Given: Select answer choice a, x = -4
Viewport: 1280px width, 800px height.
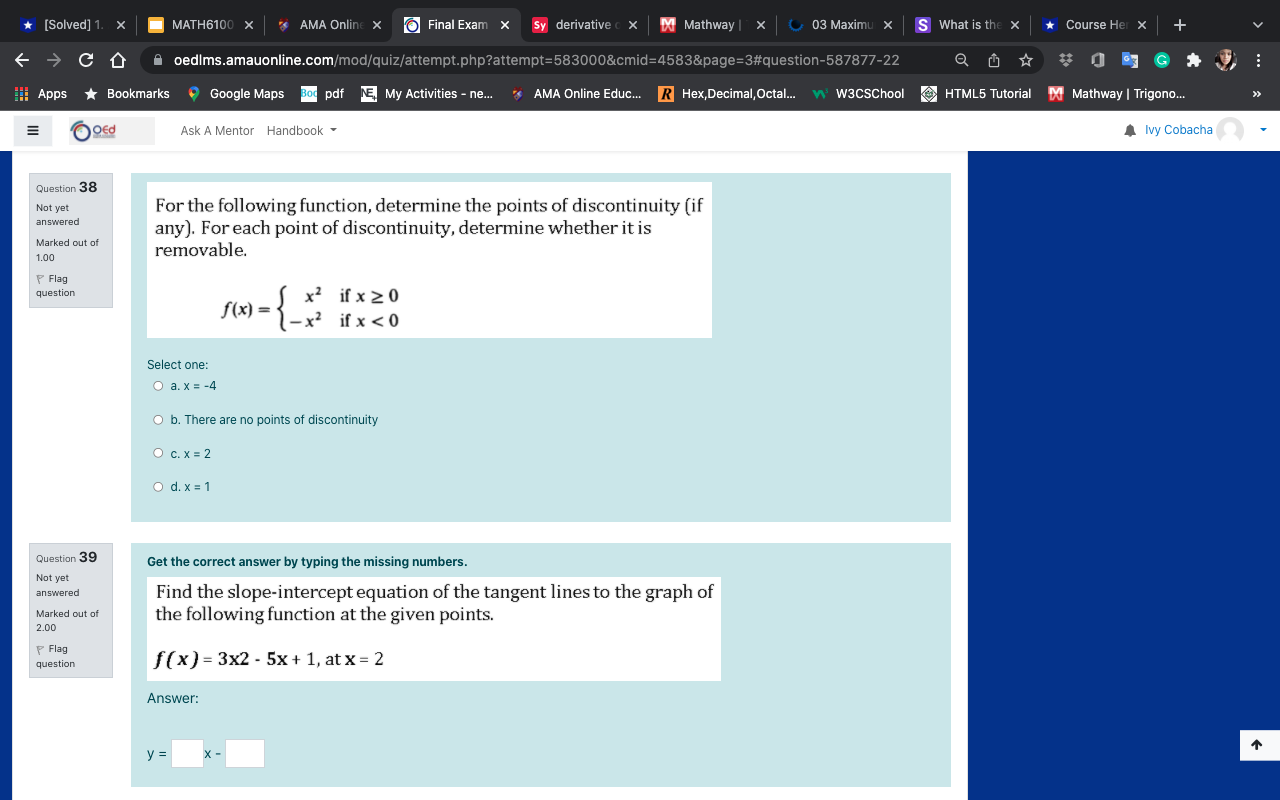Looking at the screenshot, I should (x=158, y=385).
